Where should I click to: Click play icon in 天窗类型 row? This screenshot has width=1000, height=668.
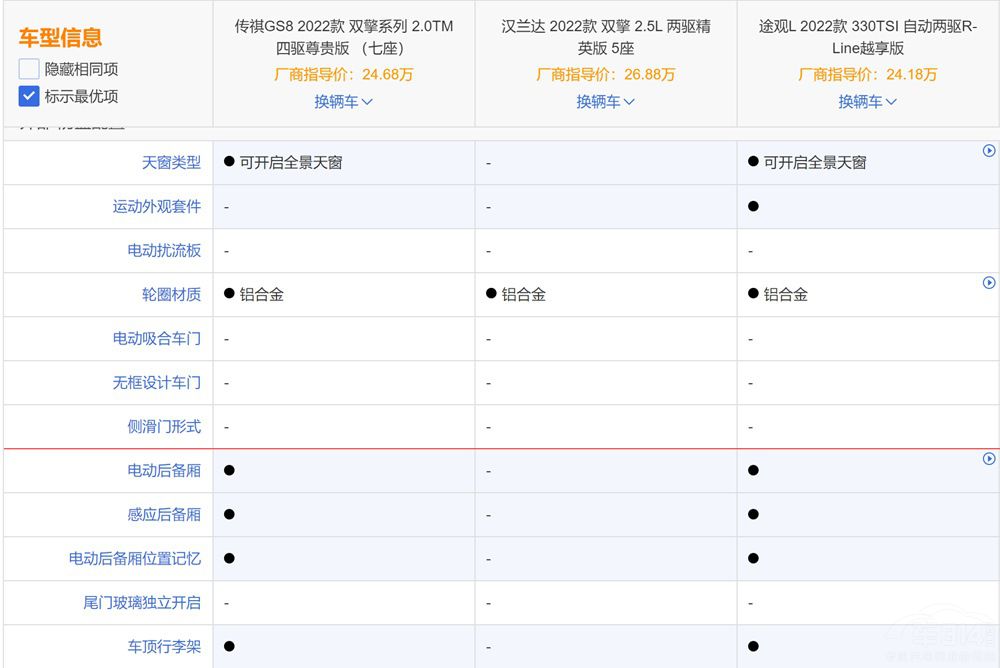pos(989,151)
